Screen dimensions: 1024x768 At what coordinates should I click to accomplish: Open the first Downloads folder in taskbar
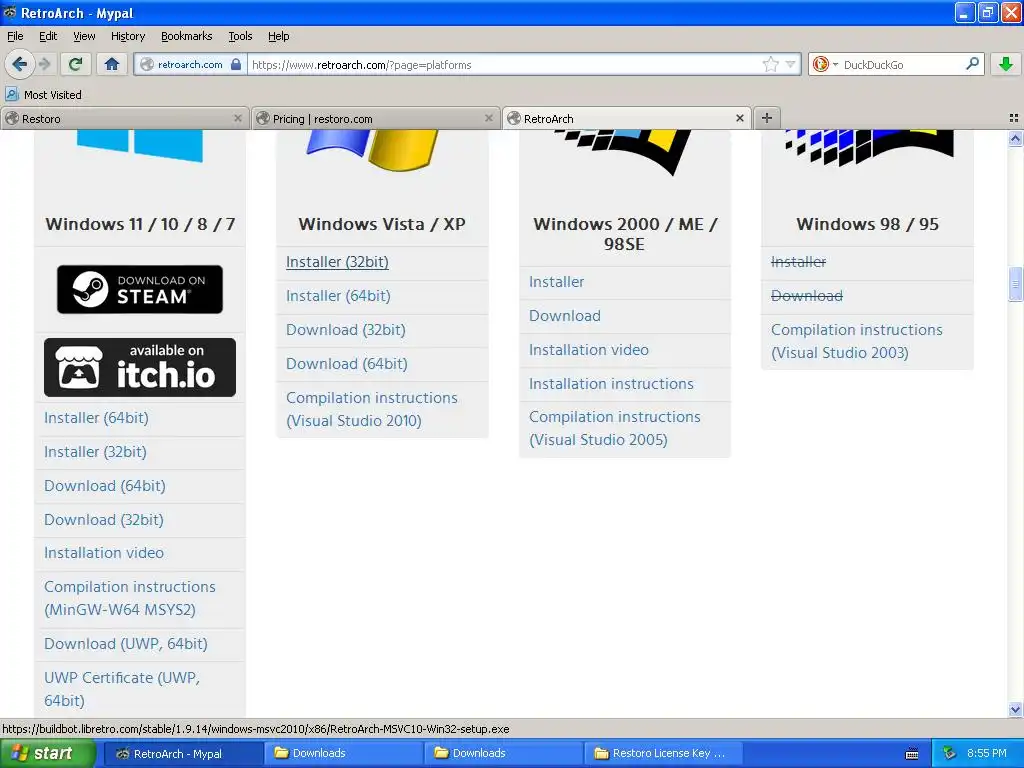[x=344, y=753]
